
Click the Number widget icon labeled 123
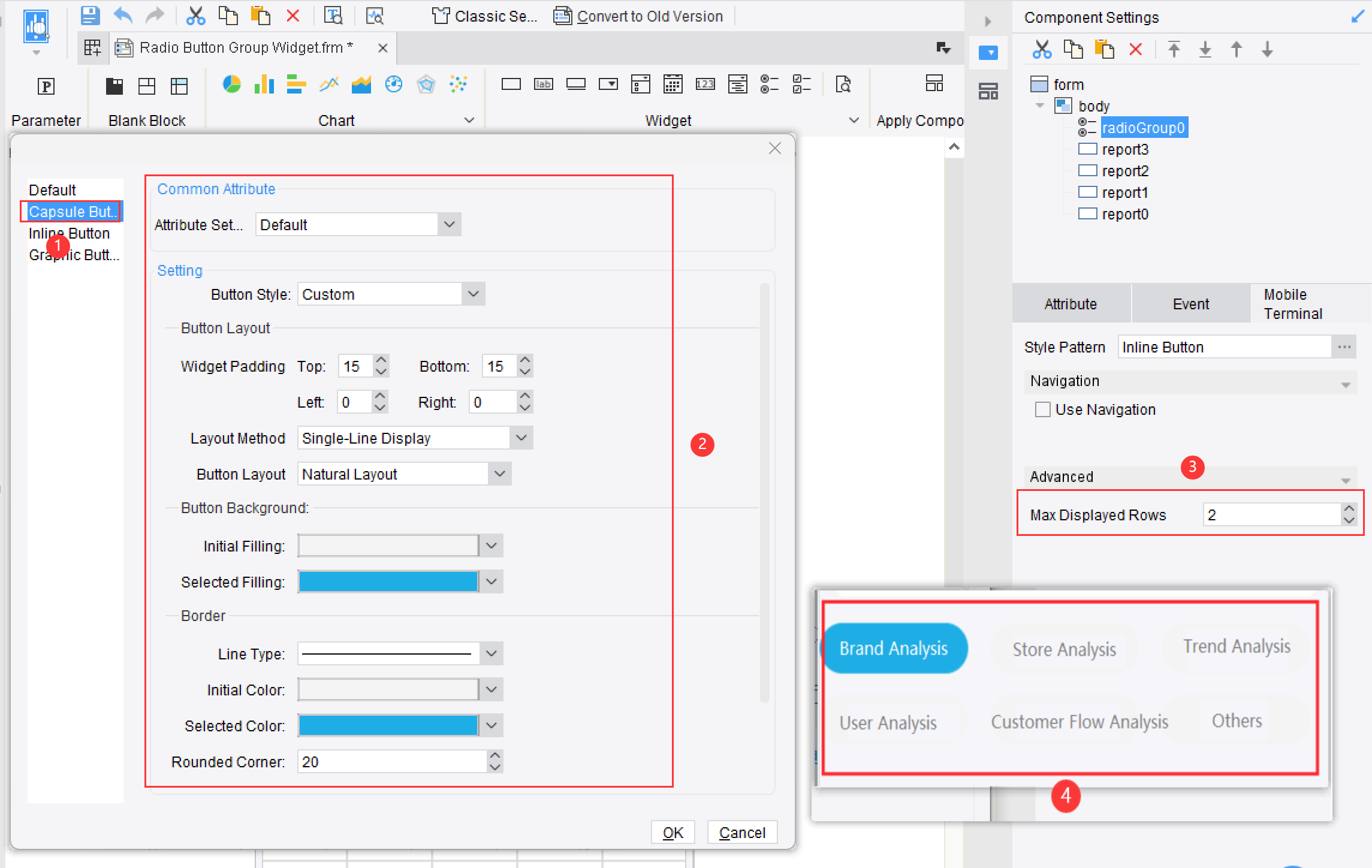[705, 85]
